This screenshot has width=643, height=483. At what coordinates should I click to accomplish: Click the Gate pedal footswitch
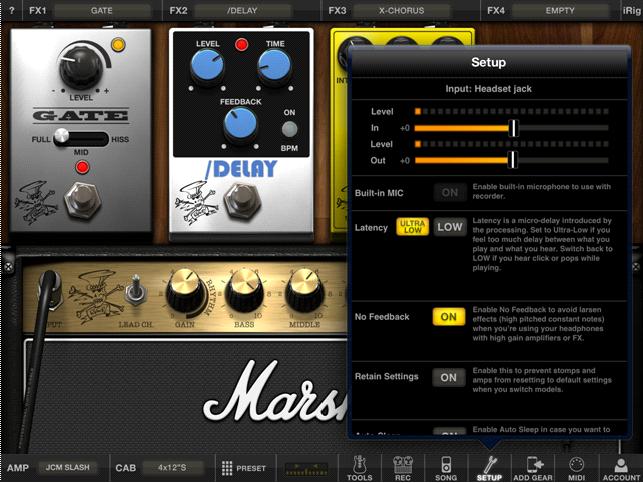pos(82,200)
